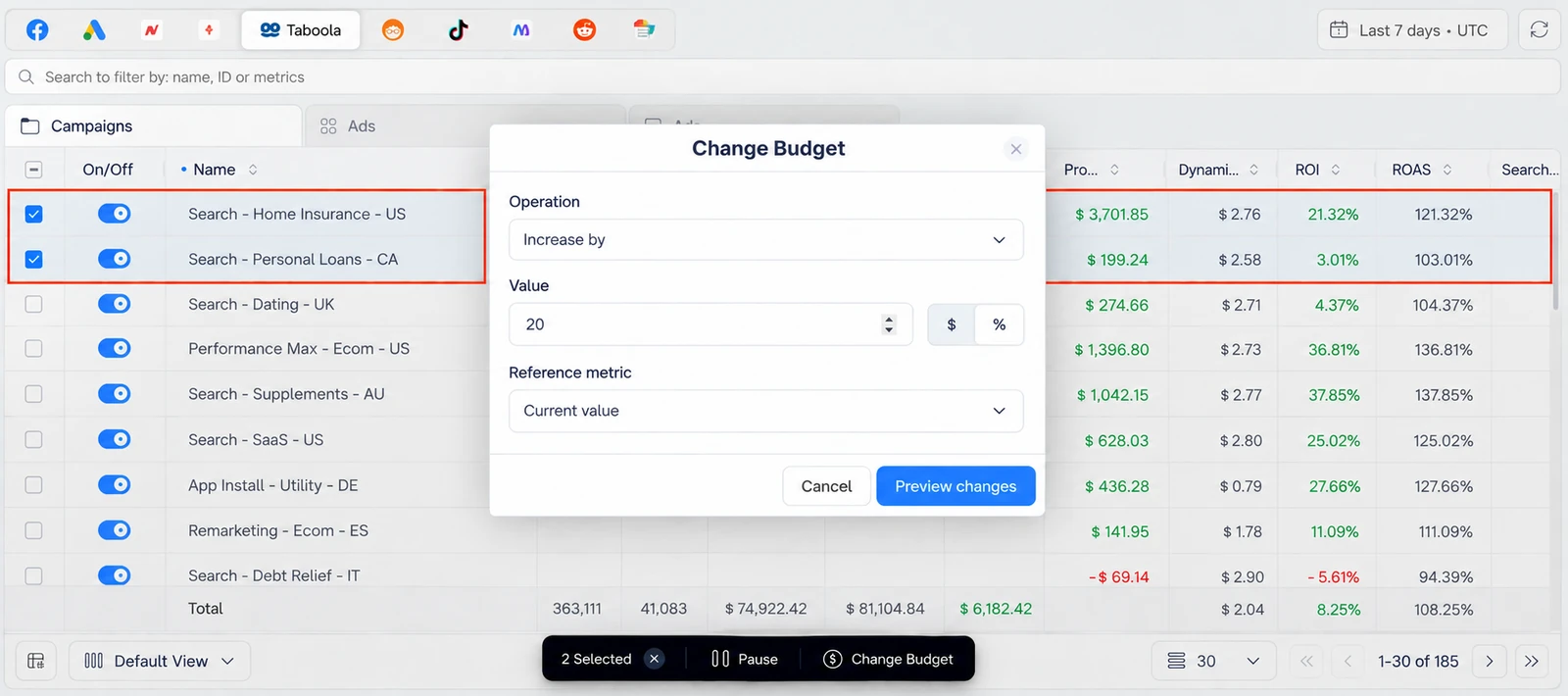1568x696 pixels.
Task: Click the Cancel button
Action: pos(826,486)
